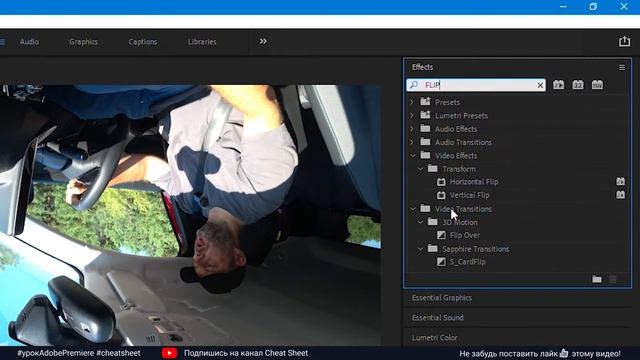Collapse the Transform folder
Image resolution: width=640 pixels, height=360 pixels.
(420, 169)
